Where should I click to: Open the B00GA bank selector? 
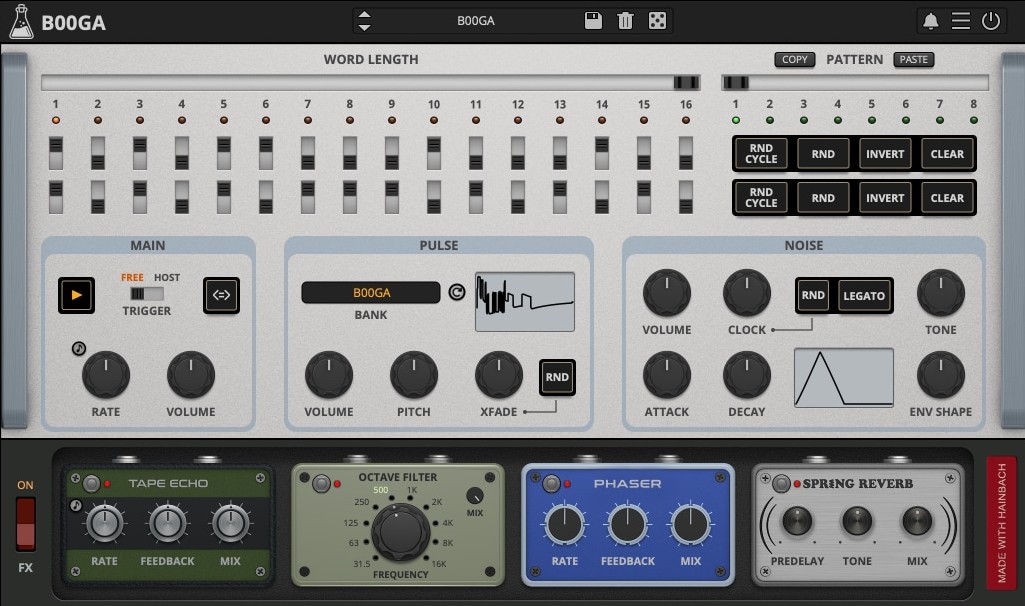pyautogui.click(x=371, y=293)
